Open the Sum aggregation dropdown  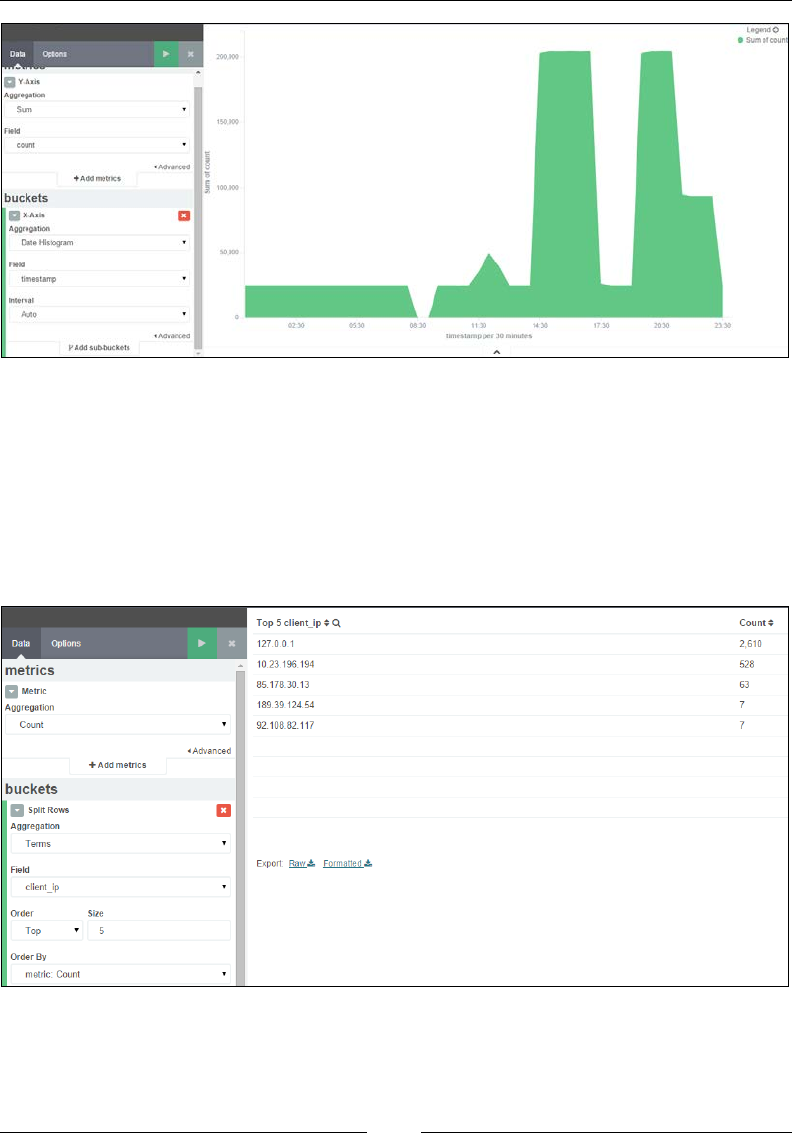click(97, 109)
